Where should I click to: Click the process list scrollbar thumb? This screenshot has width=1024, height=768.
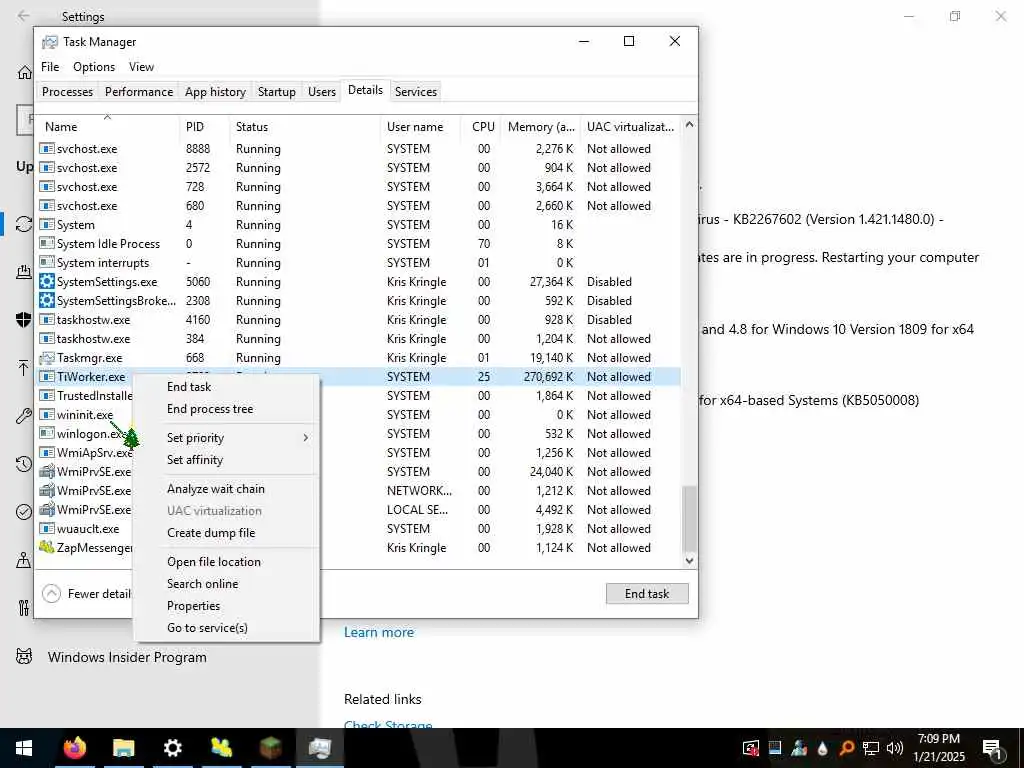point(689,518)
